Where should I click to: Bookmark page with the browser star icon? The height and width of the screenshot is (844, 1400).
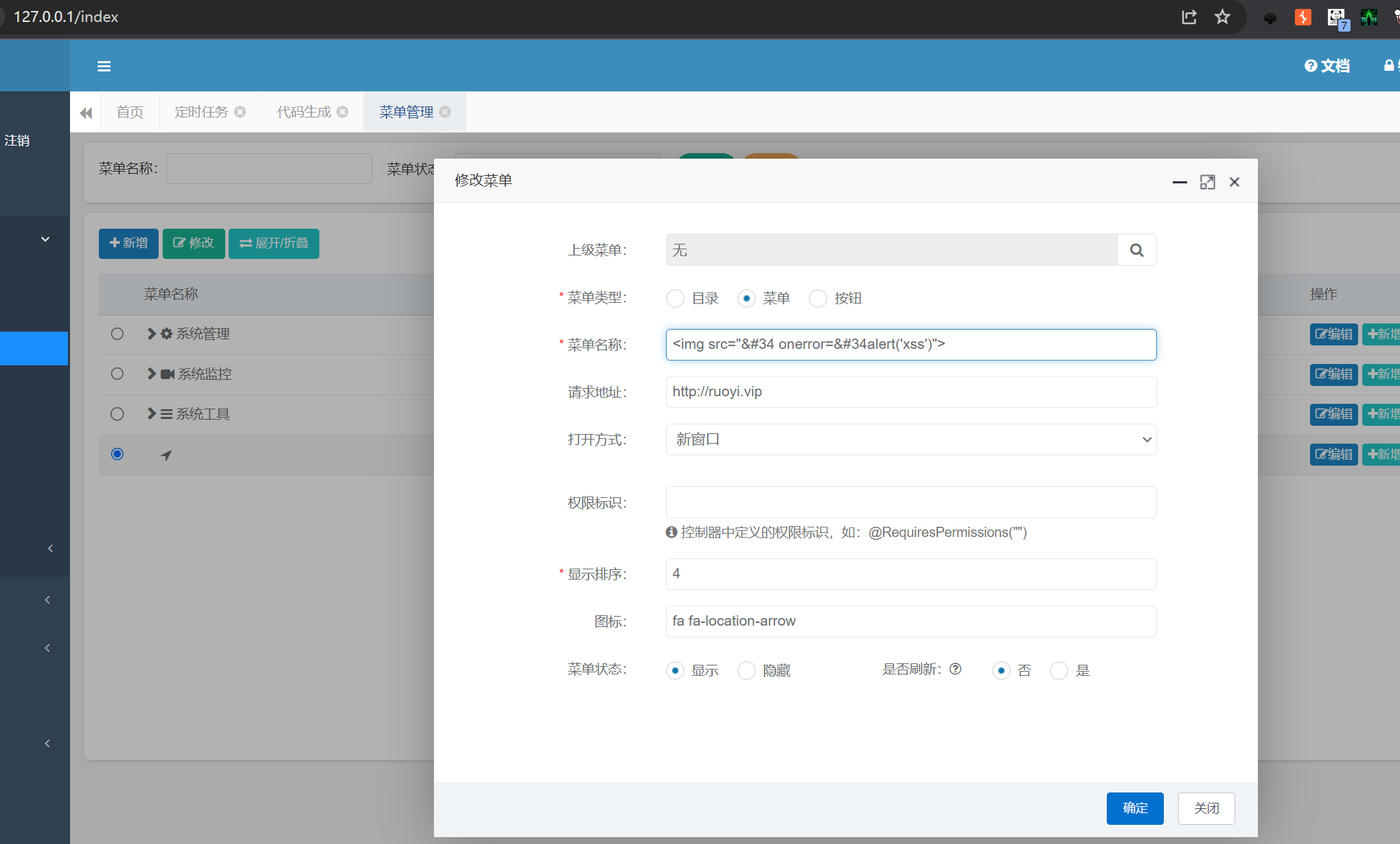click(1222, 17)
